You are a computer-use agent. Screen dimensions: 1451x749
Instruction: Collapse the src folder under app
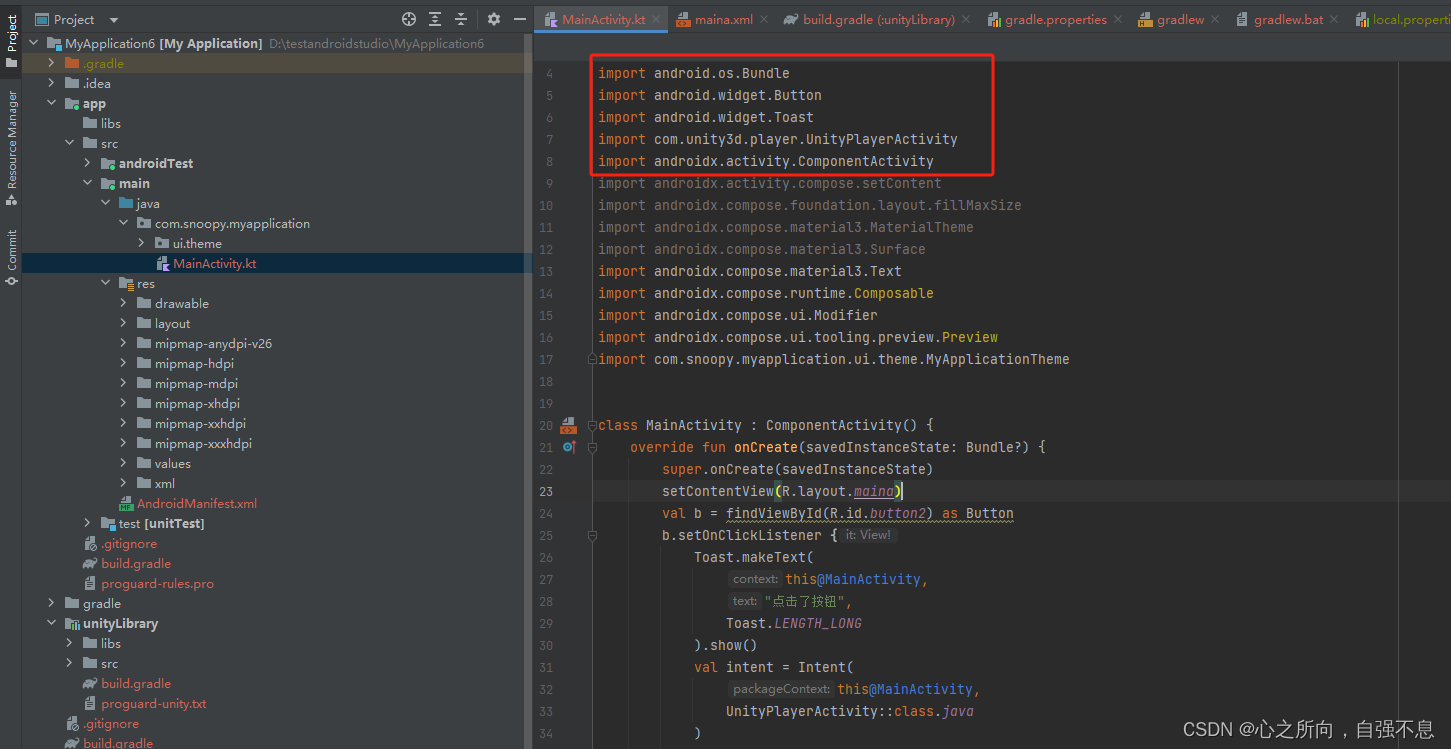coord(70,143)
